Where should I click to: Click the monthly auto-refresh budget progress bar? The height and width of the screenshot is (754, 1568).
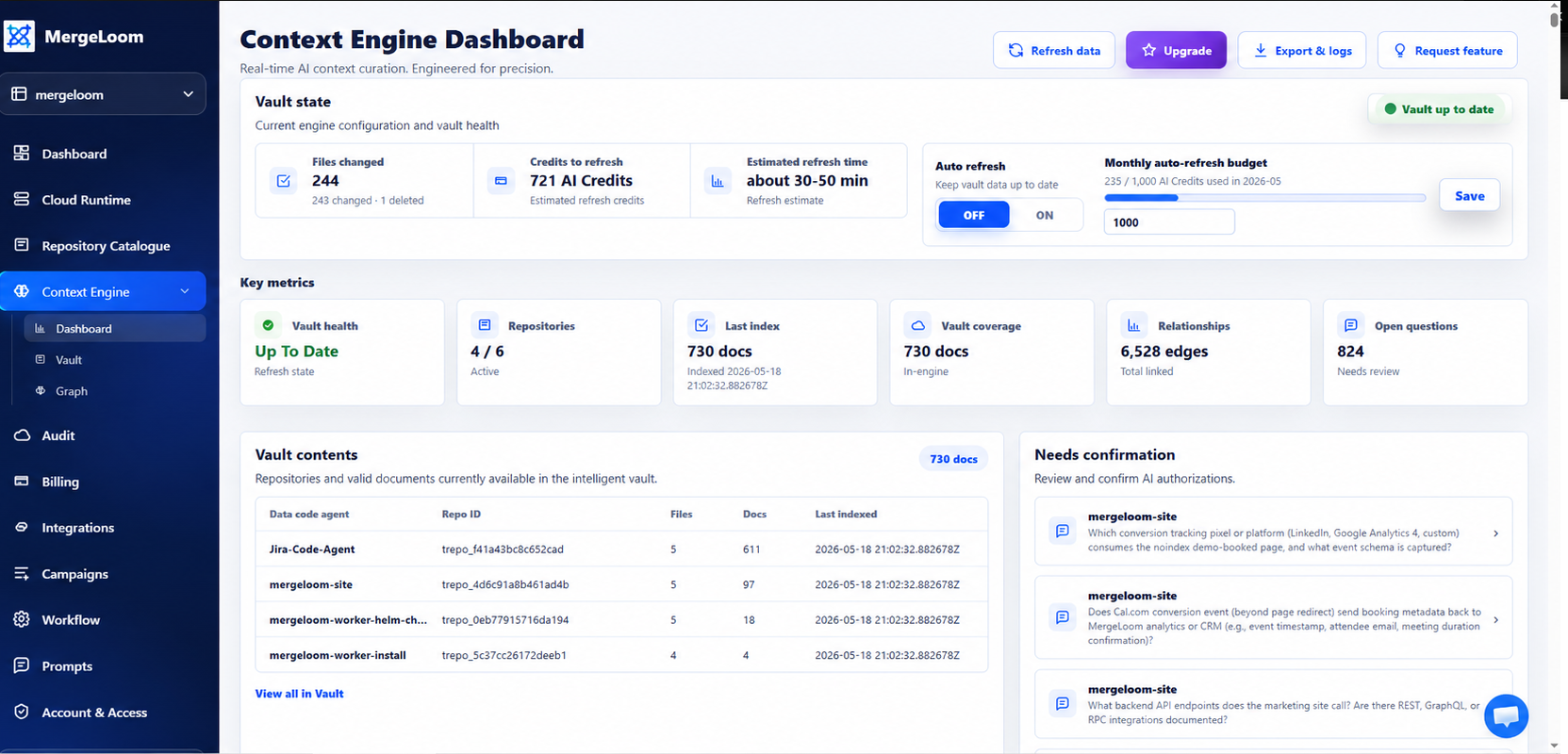[x=1264, y=198]
